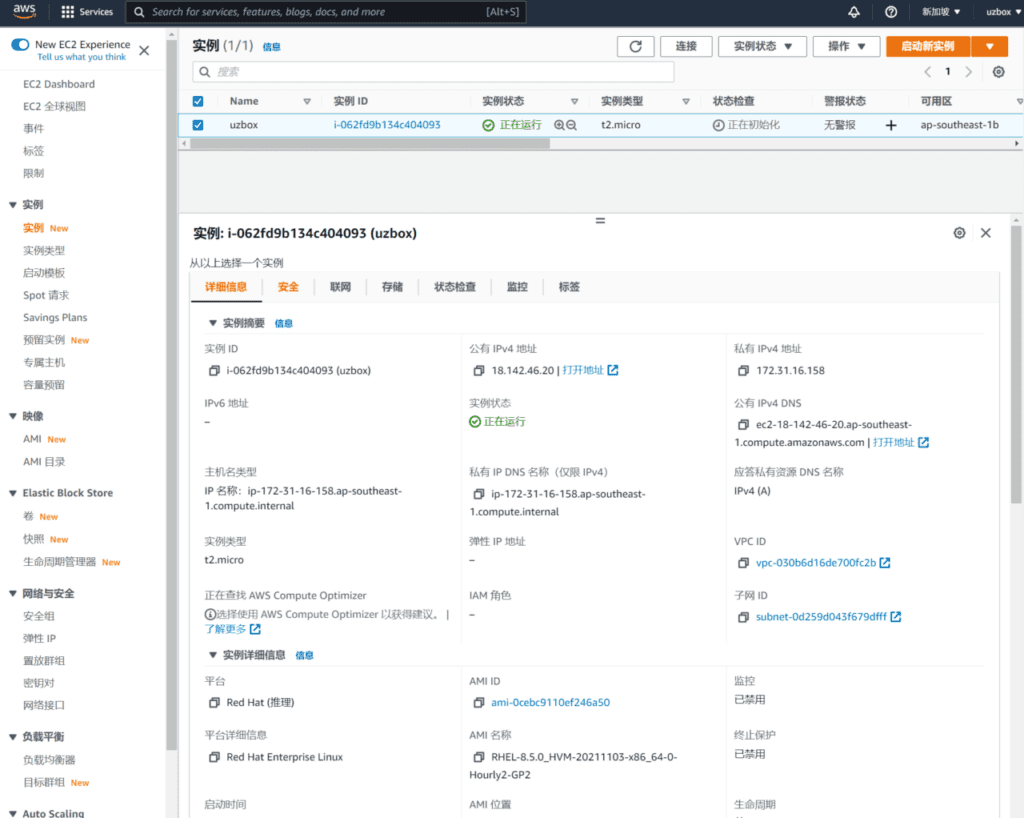Switch to the 存储 tab
Image resolution: width=1024 pixels, height=818 pixels.
(x=392, y=287)
